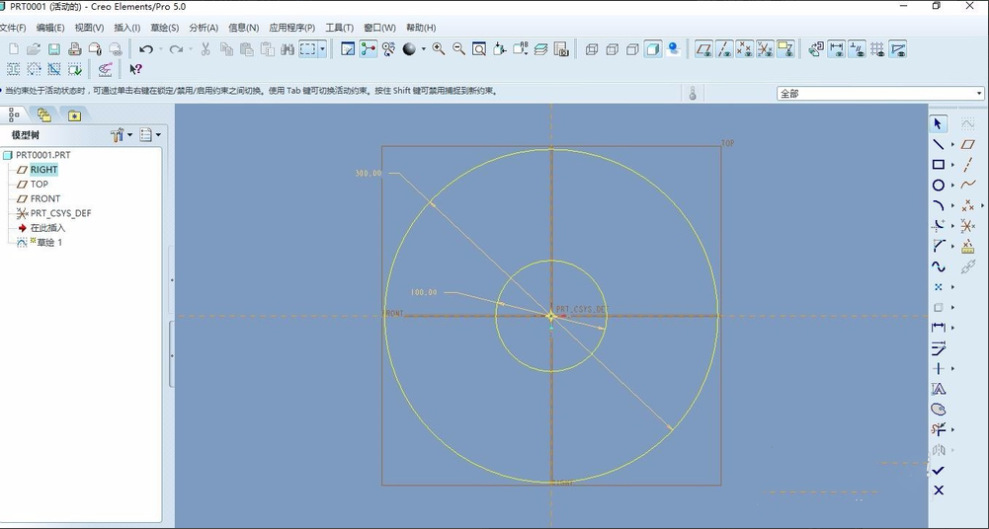Click the checkmark to finish sketch
Image resolution: width=989 pixels, height=529 pixels.
tap(938, 470)
